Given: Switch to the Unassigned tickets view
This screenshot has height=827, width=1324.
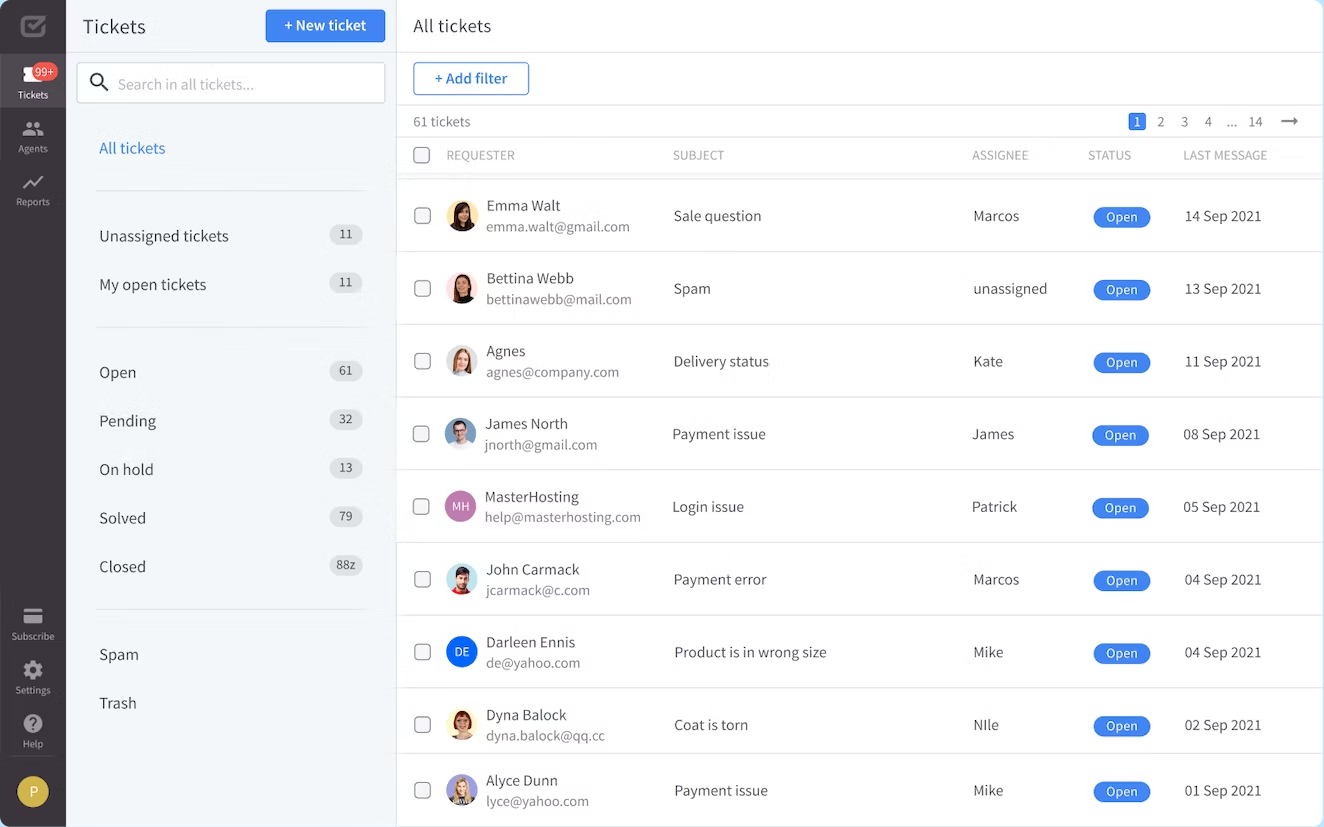Looking at the screenshot, I should [x=163, y=235].
